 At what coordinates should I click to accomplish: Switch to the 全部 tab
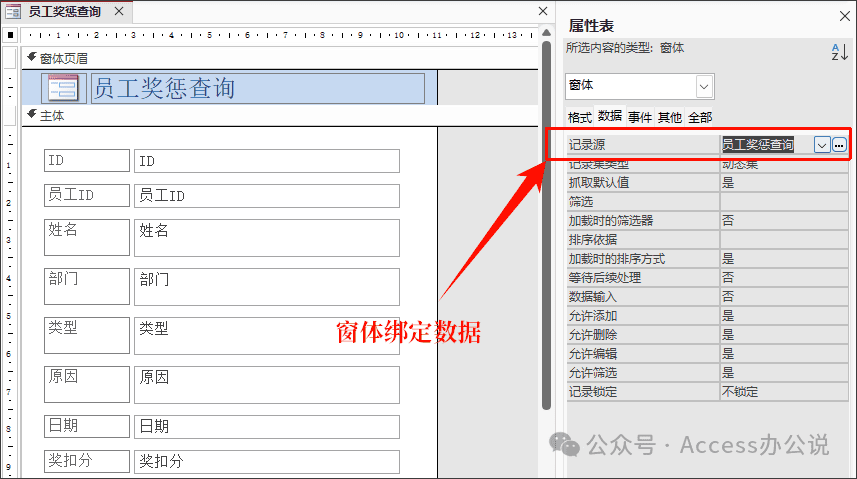pos(700,118)
